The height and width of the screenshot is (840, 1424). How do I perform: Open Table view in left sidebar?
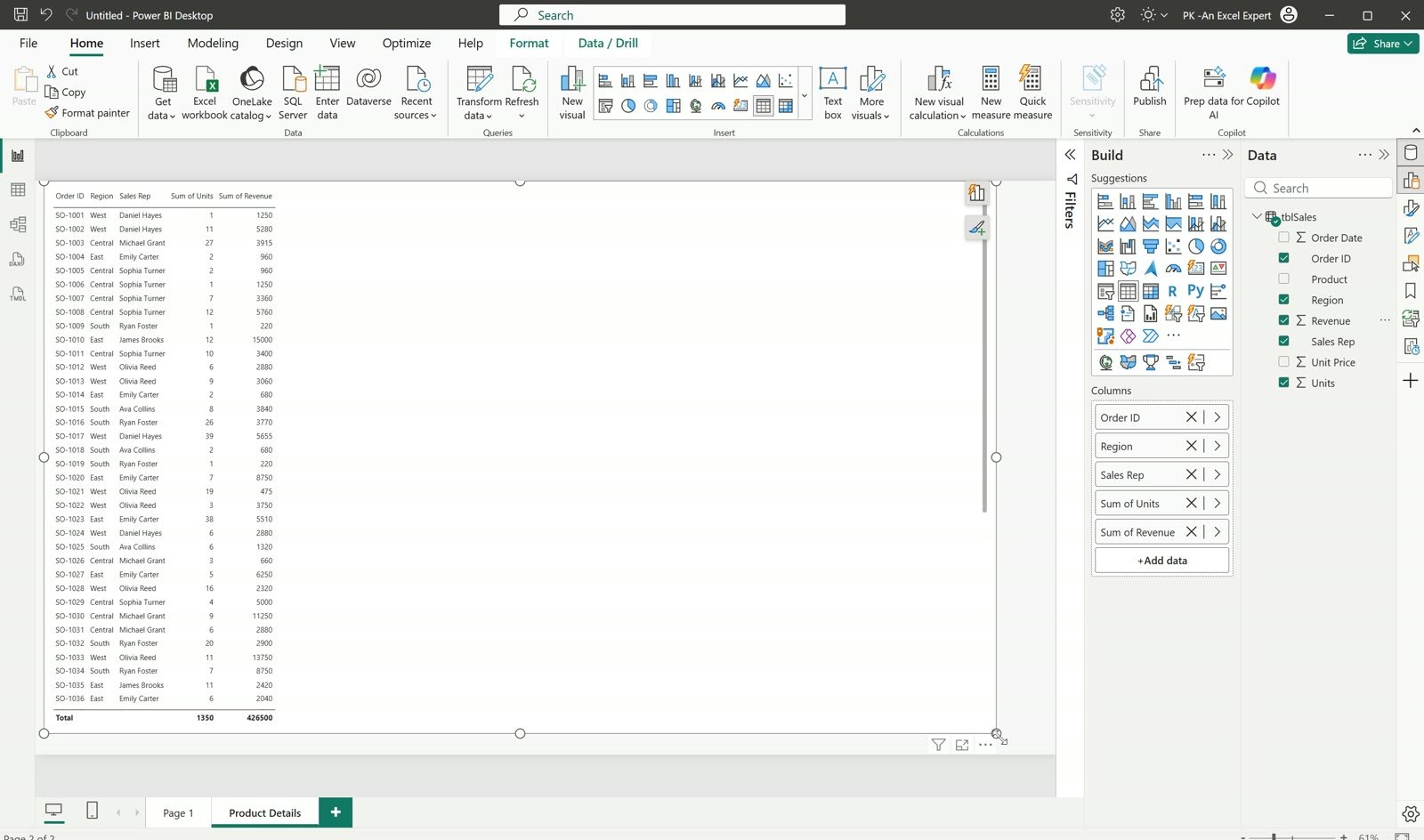pyautogui.click(x=18, y=190)
